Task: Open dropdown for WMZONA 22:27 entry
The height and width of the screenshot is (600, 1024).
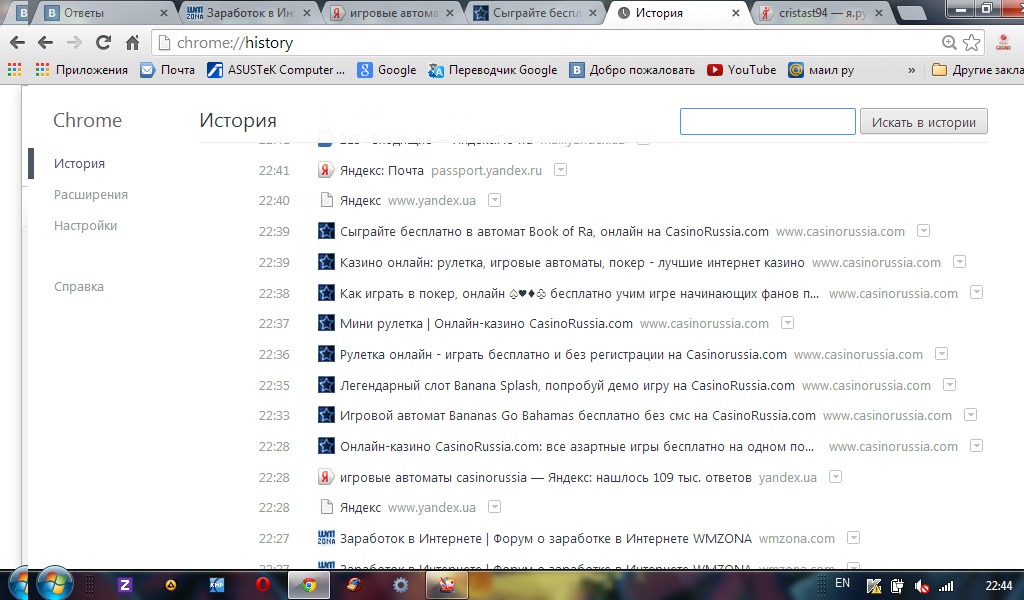Action: click(853, 538)
